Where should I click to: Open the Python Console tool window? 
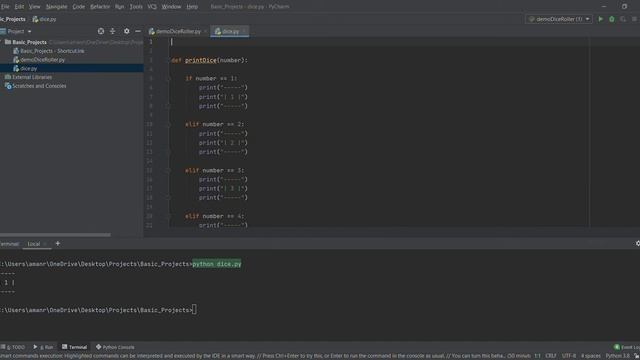(x=115, y=347)
